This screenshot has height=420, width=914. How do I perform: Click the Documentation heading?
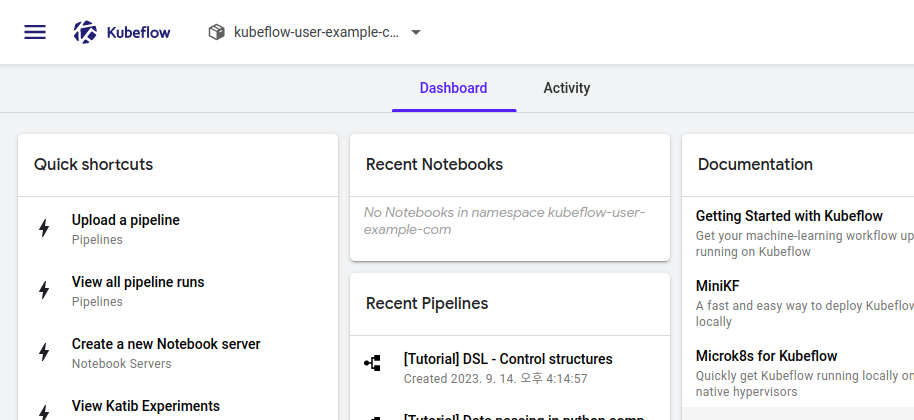(755, 164)
